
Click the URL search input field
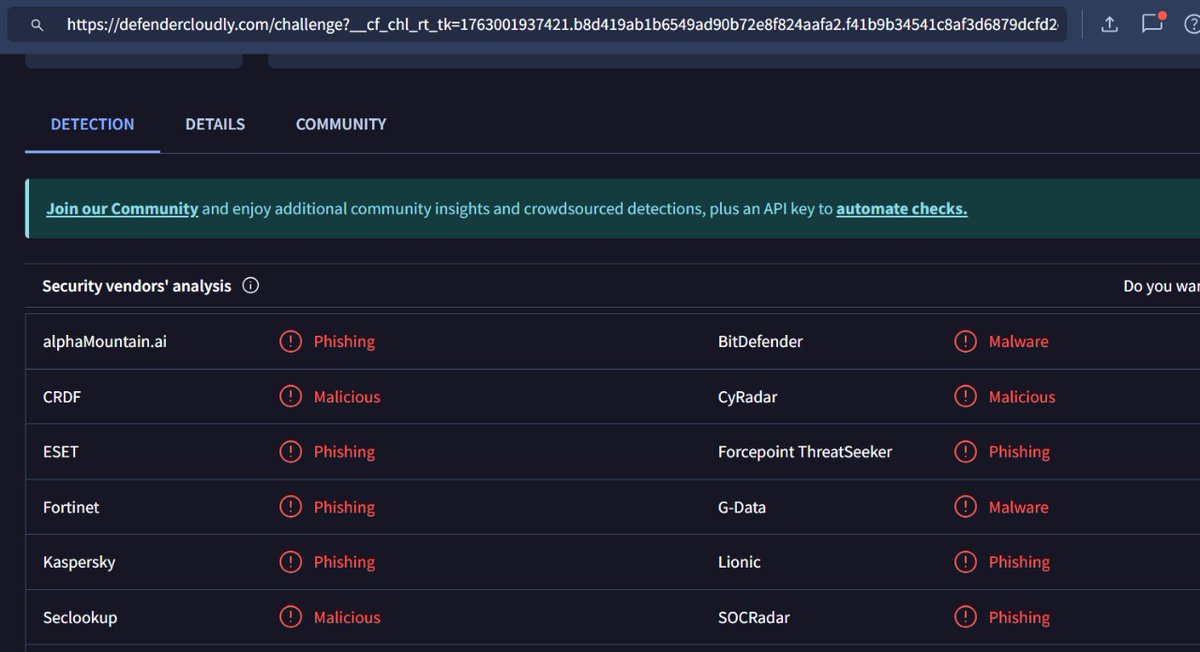(x=537, y=24)
